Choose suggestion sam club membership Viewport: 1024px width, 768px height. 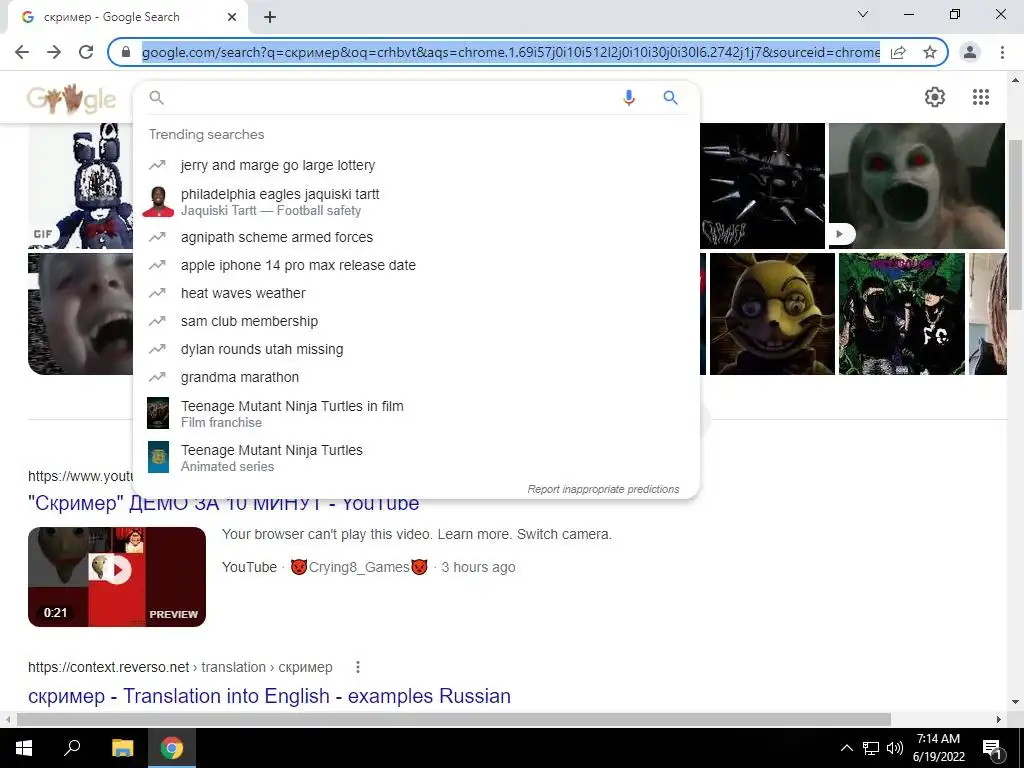click(x=416, y=321)
